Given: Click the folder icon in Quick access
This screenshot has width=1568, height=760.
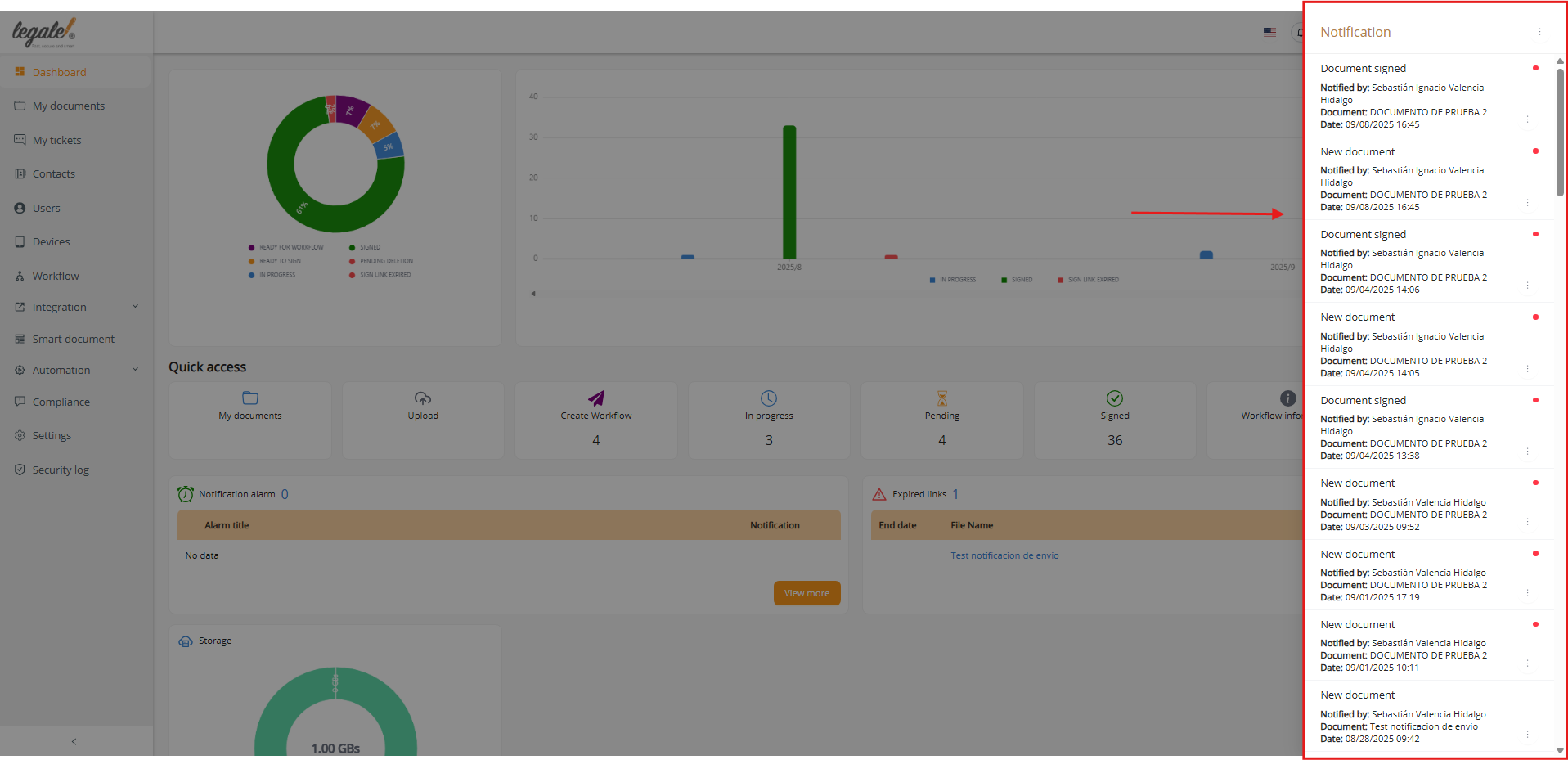Looking at the screenshot, I should [250, 398].
